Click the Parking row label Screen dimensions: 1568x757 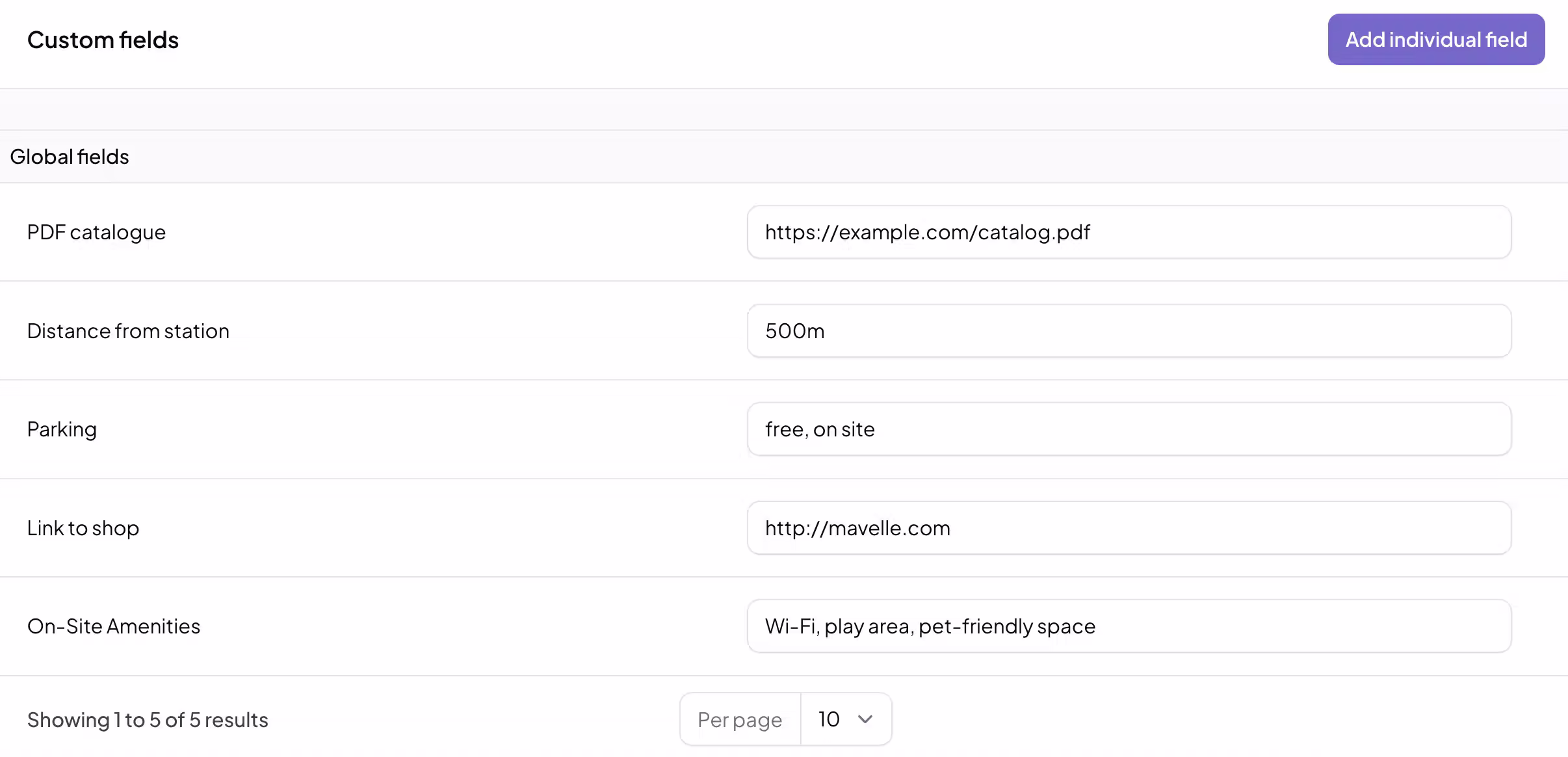62,429
